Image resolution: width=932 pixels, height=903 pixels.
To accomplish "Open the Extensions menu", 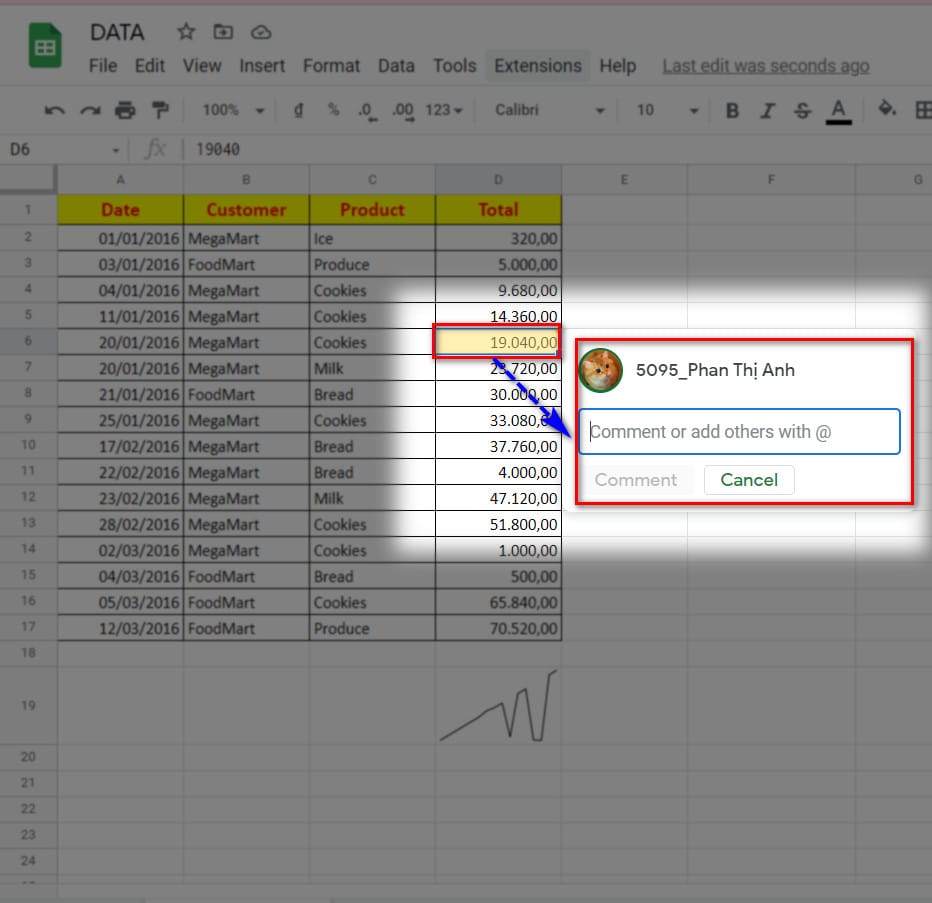I will [x=537, y=66].
